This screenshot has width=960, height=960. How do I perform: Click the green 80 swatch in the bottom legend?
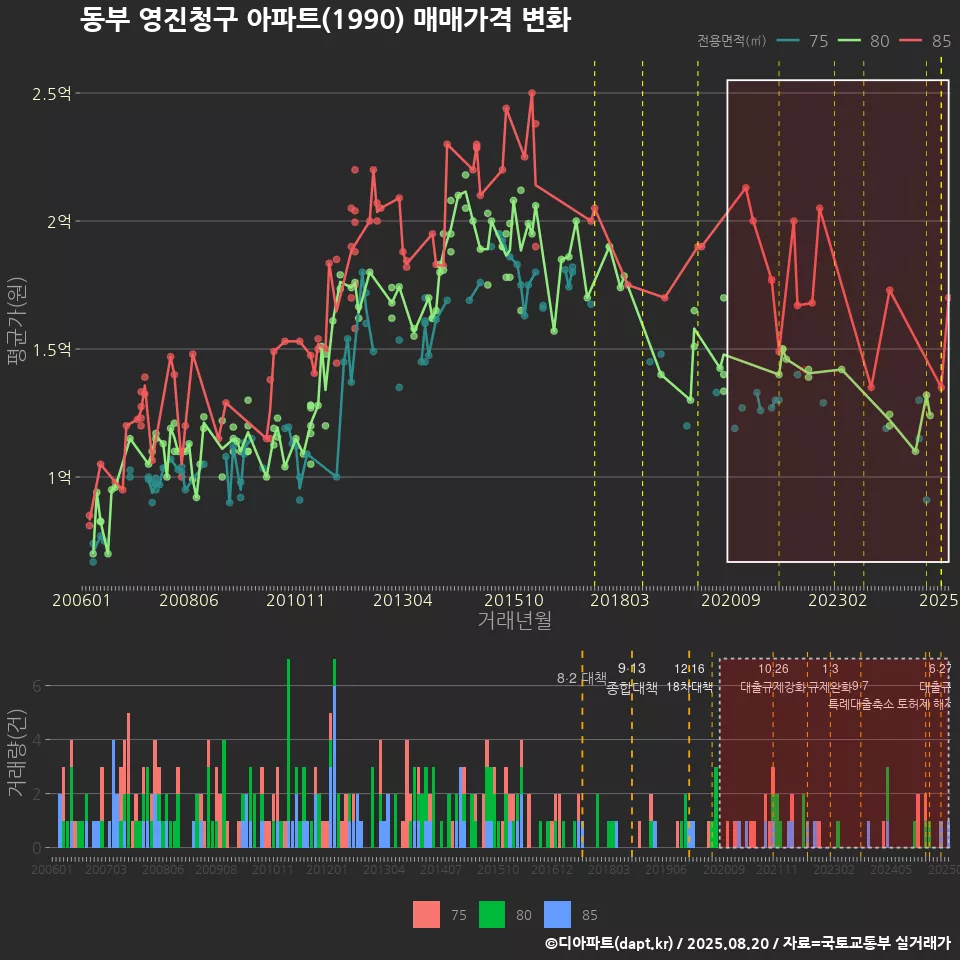coord(492,915)
